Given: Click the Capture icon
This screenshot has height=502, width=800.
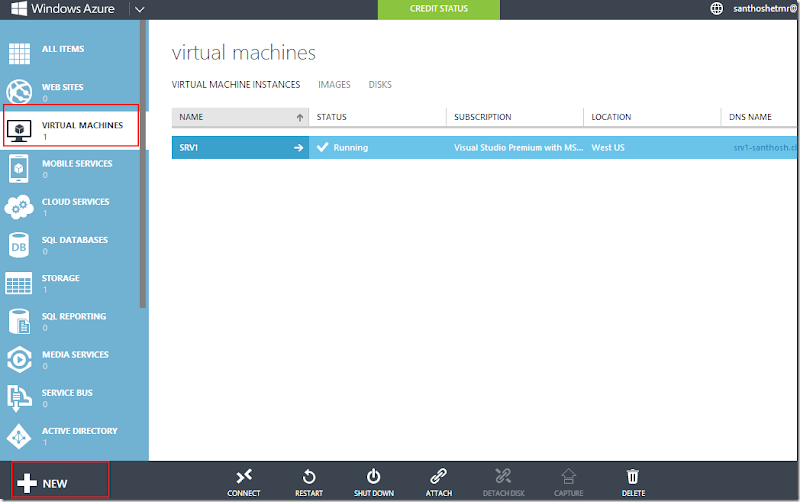Looking at the screenshot, I should pos(568,476).
